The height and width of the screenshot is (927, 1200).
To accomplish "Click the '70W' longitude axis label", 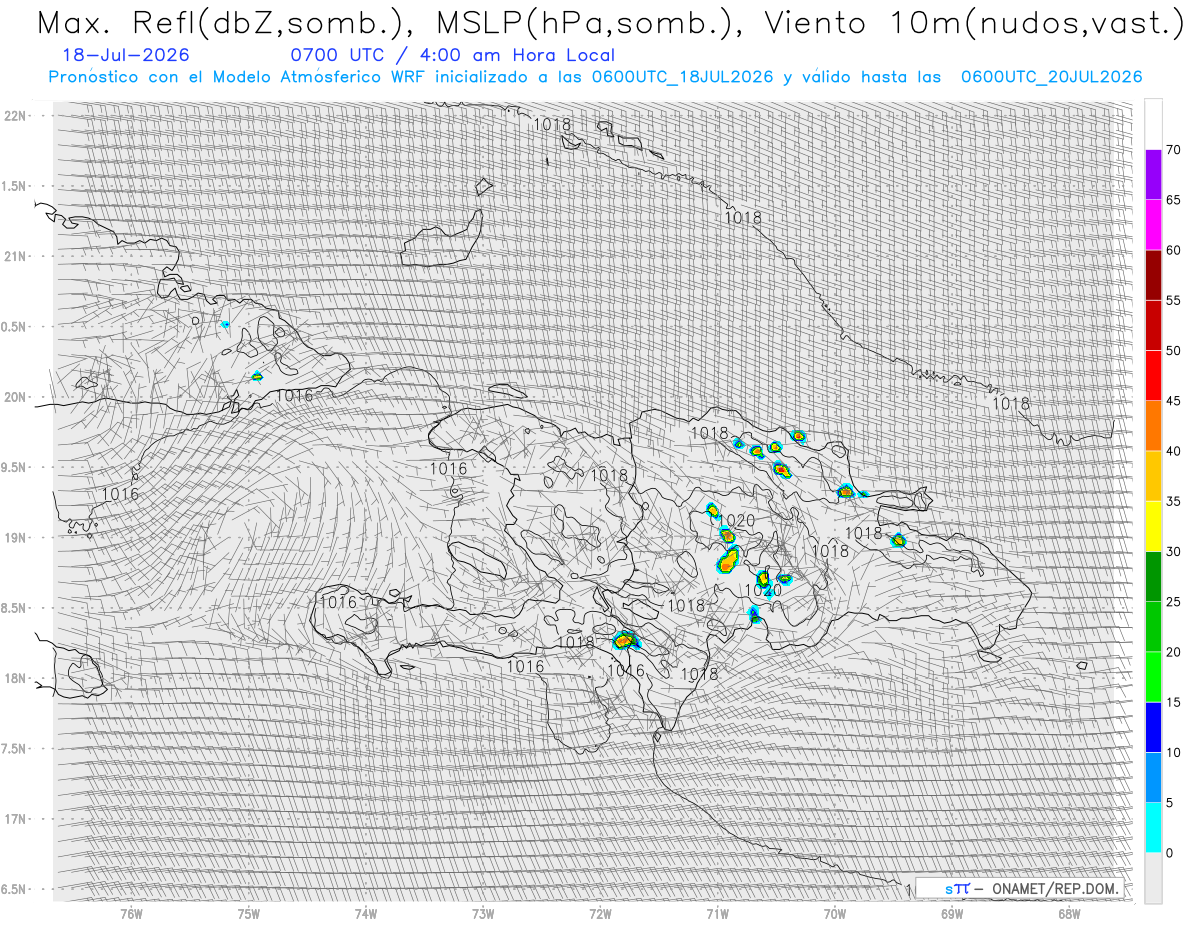I will [x=835, y=913].
